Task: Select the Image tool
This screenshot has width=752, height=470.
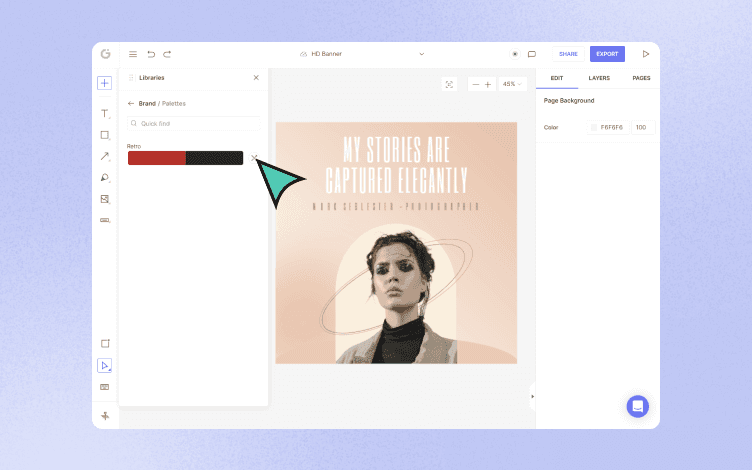Action: tap(105, 199)
